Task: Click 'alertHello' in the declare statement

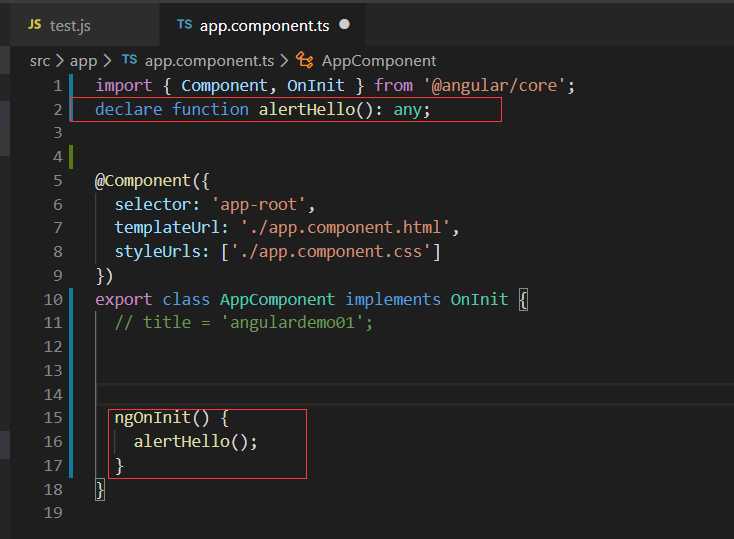Action: point(307,110)
